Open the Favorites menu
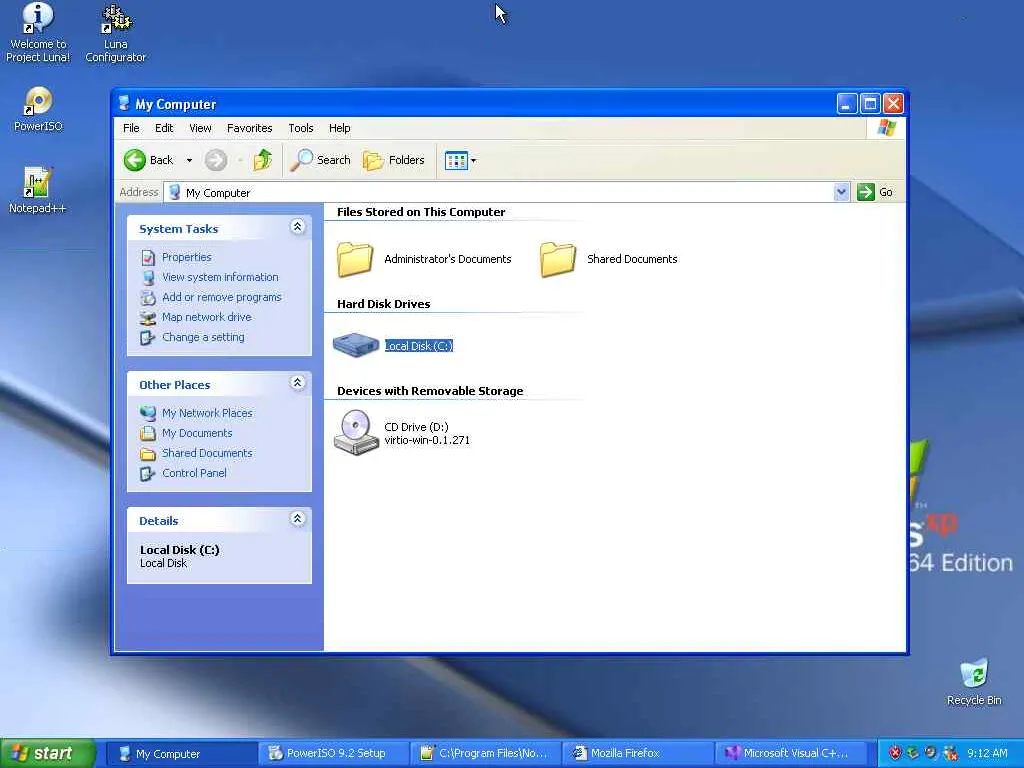The width and height of the screenshot is (1024, 768). click(x=249, y=128)
